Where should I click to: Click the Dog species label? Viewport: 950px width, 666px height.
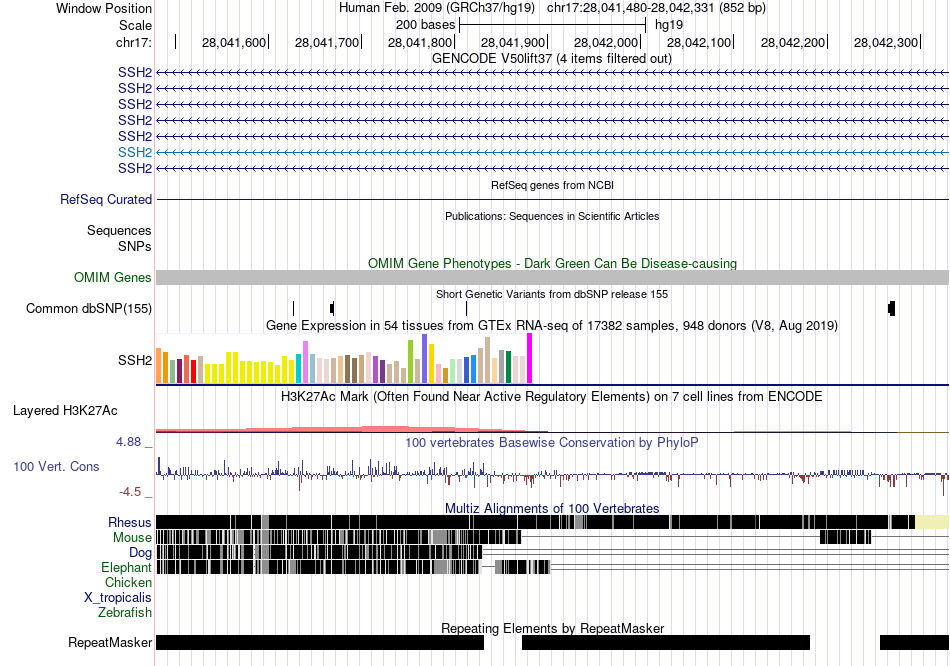(x=140, y=553)
